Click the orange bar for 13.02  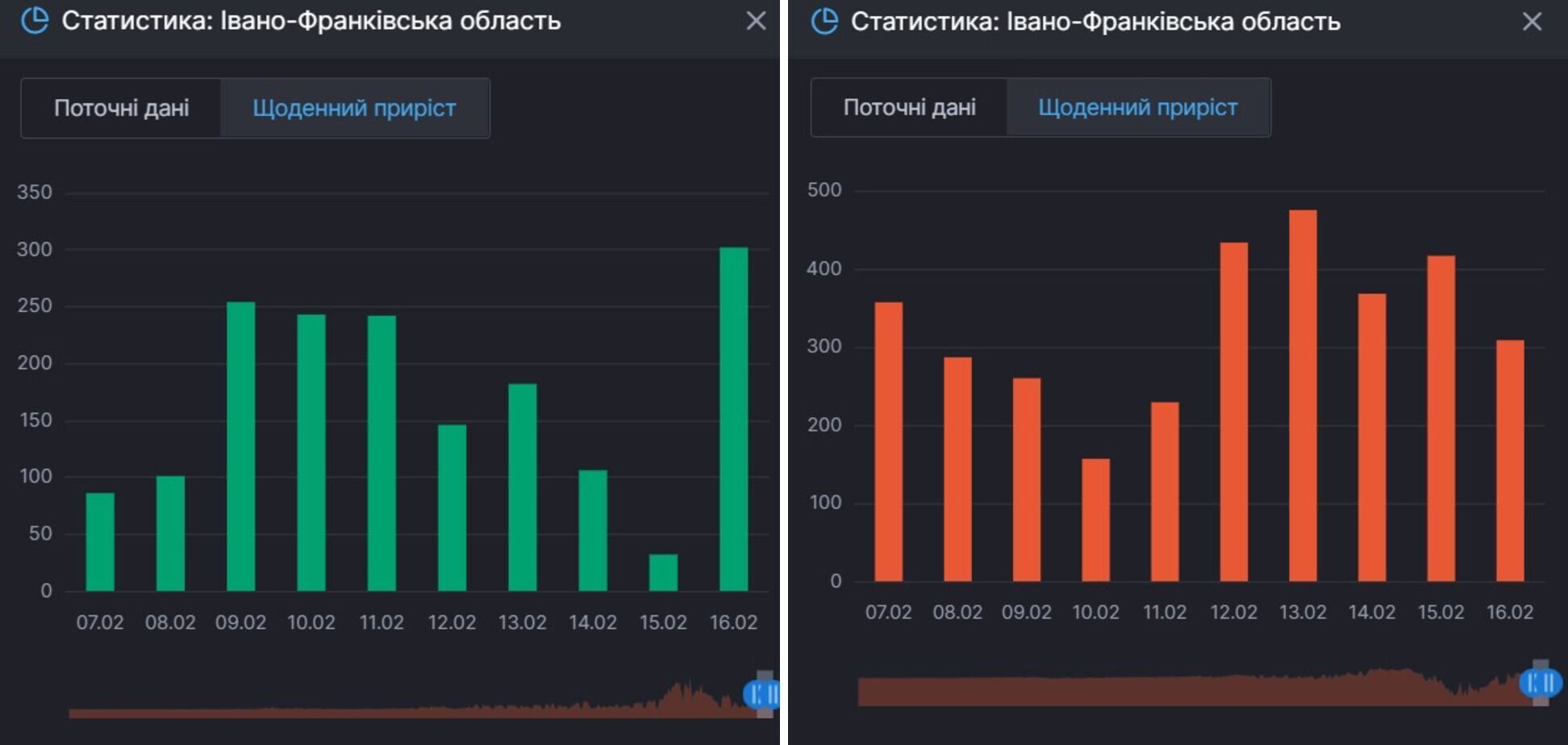pyautogui.click(x=1303, y=395)
